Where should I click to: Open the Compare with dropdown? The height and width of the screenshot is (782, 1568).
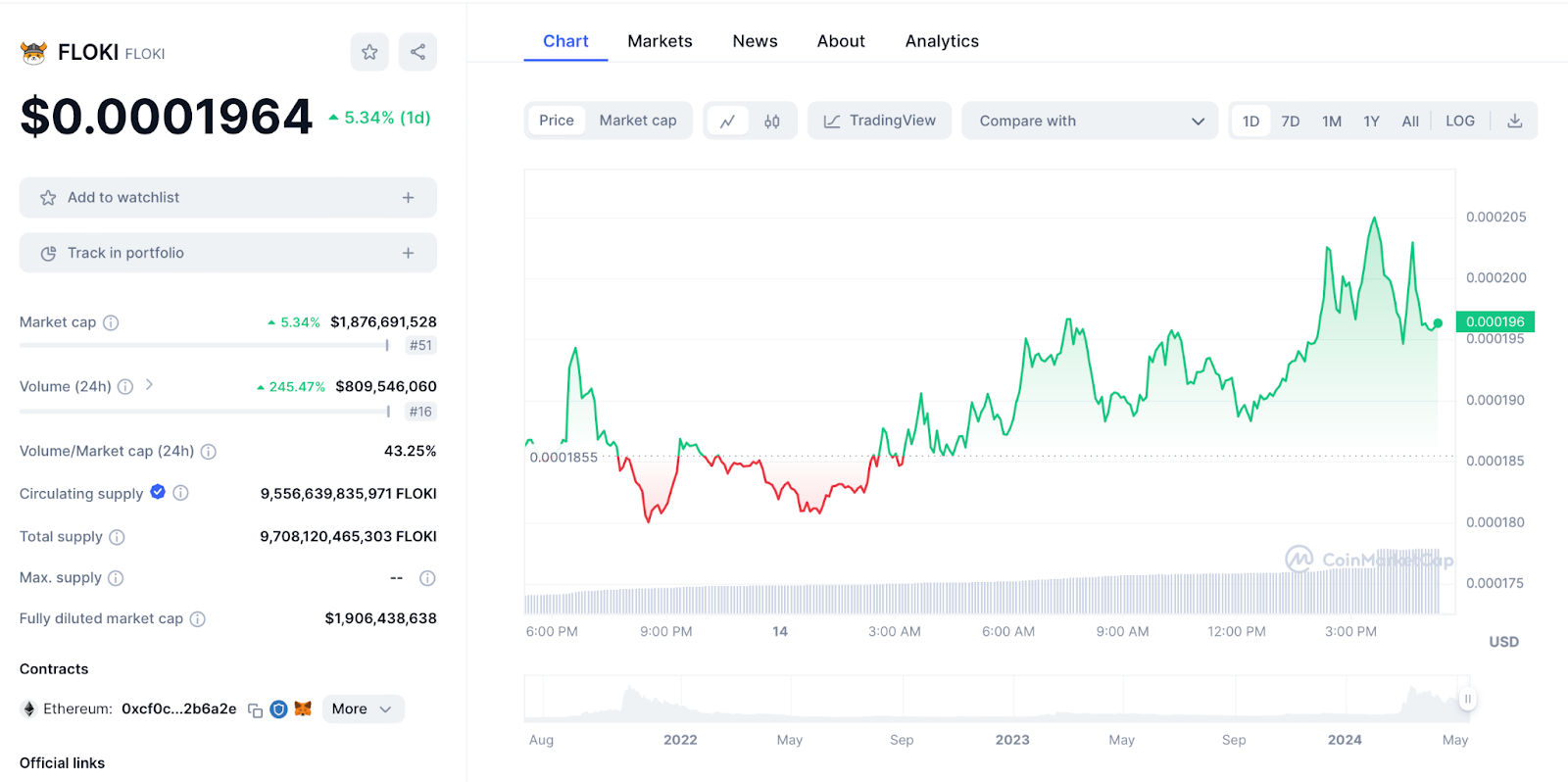pos(1090,121)
